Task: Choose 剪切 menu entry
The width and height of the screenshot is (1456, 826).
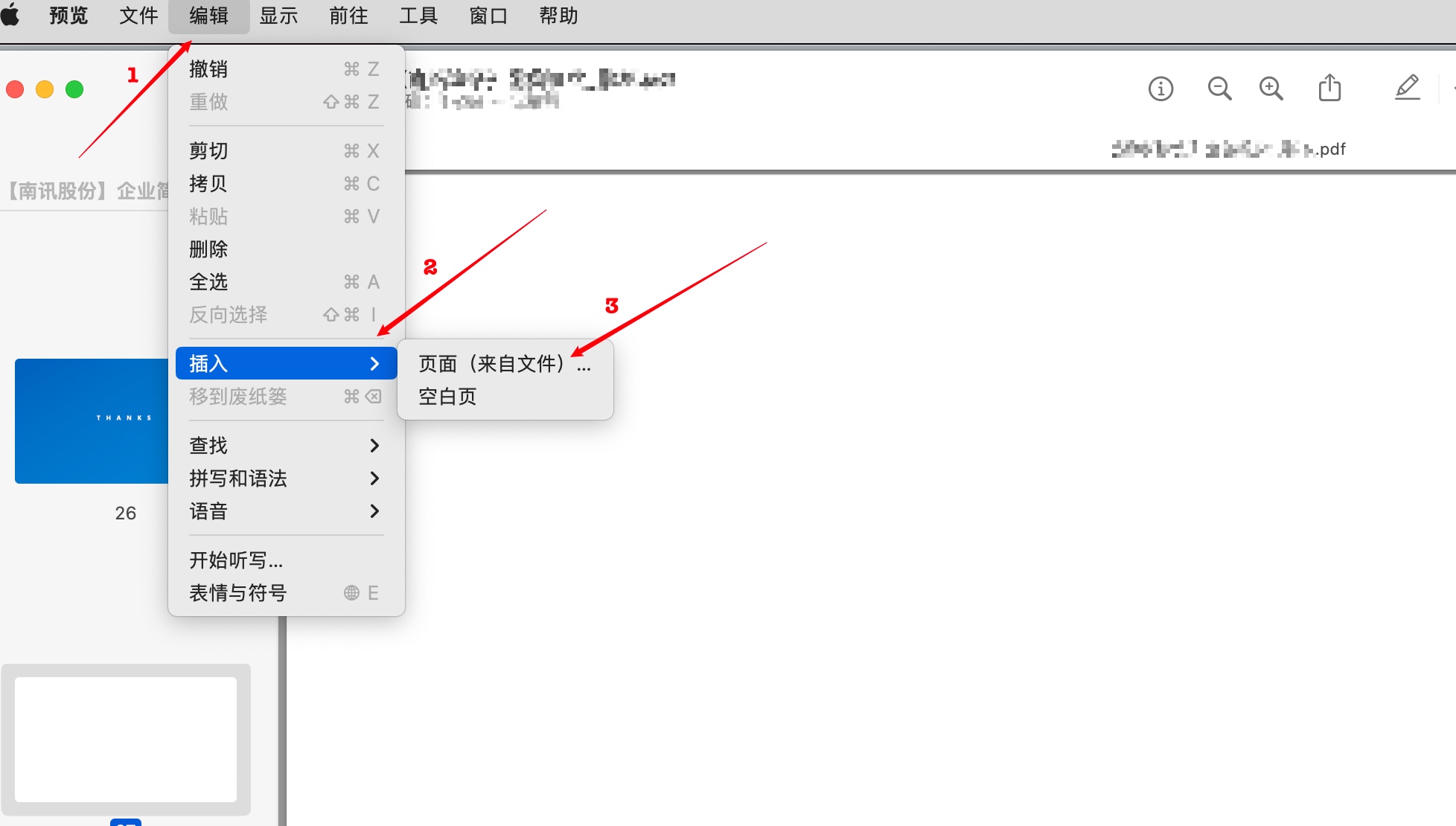Action: click(287, 151)
